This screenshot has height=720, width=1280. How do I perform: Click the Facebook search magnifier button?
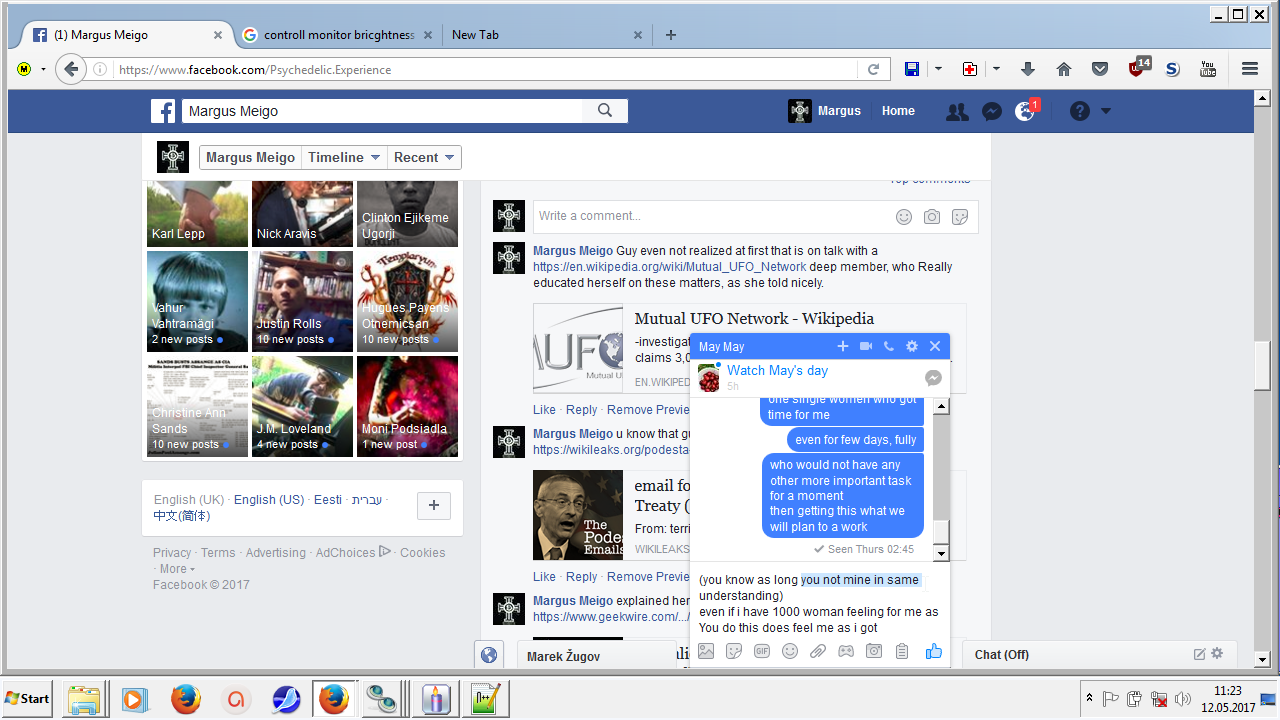(605, 111)
